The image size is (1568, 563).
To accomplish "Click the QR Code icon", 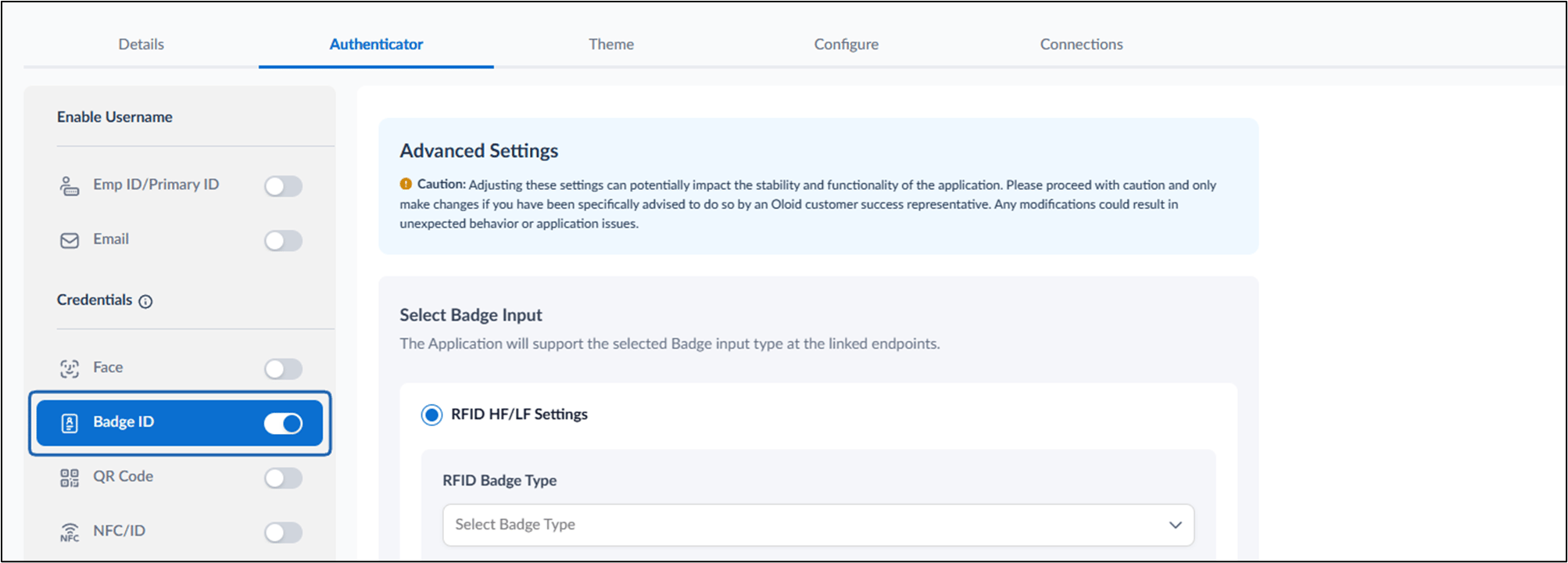I will [70, 478].
